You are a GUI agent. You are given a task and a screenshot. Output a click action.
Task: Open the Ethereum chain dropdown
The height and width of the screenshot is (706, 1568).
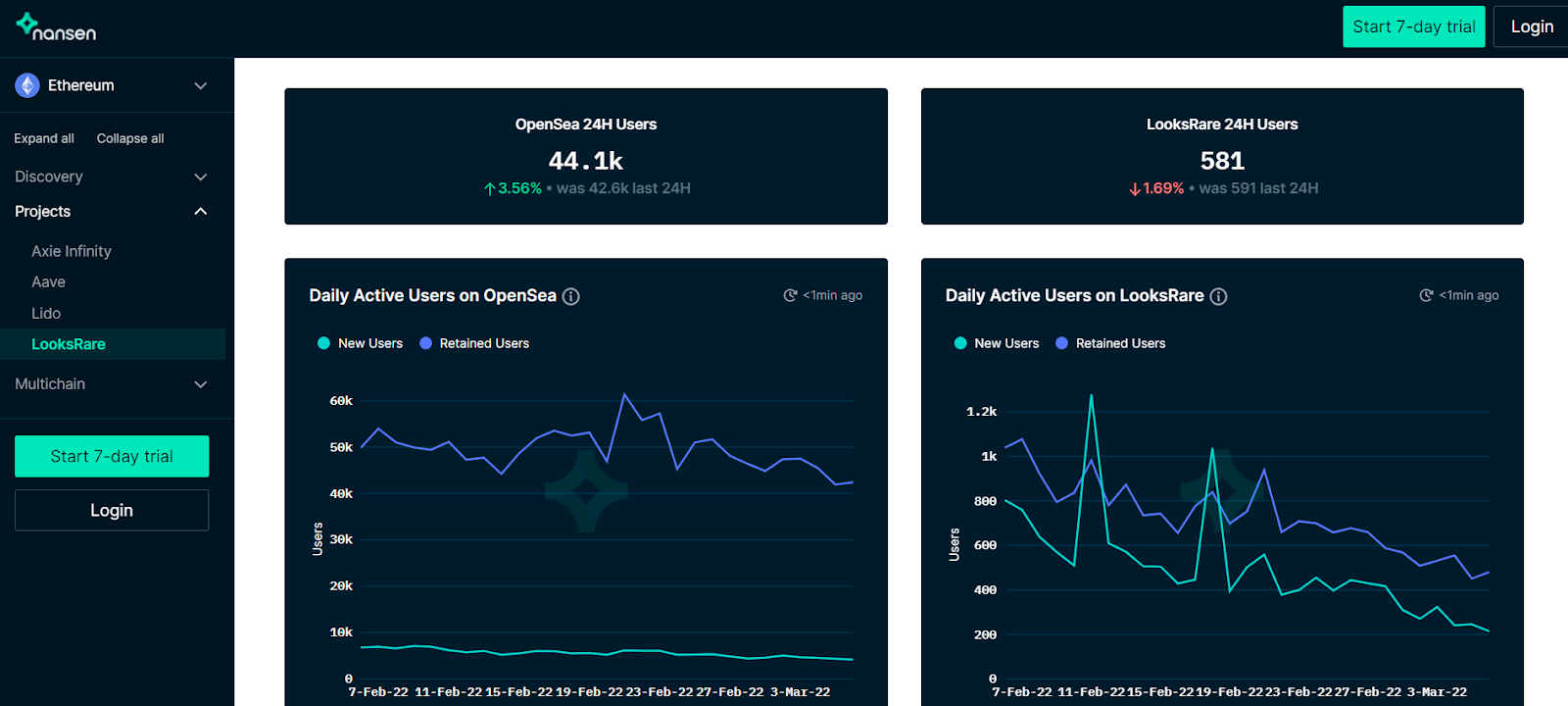(x=200, y=86)
